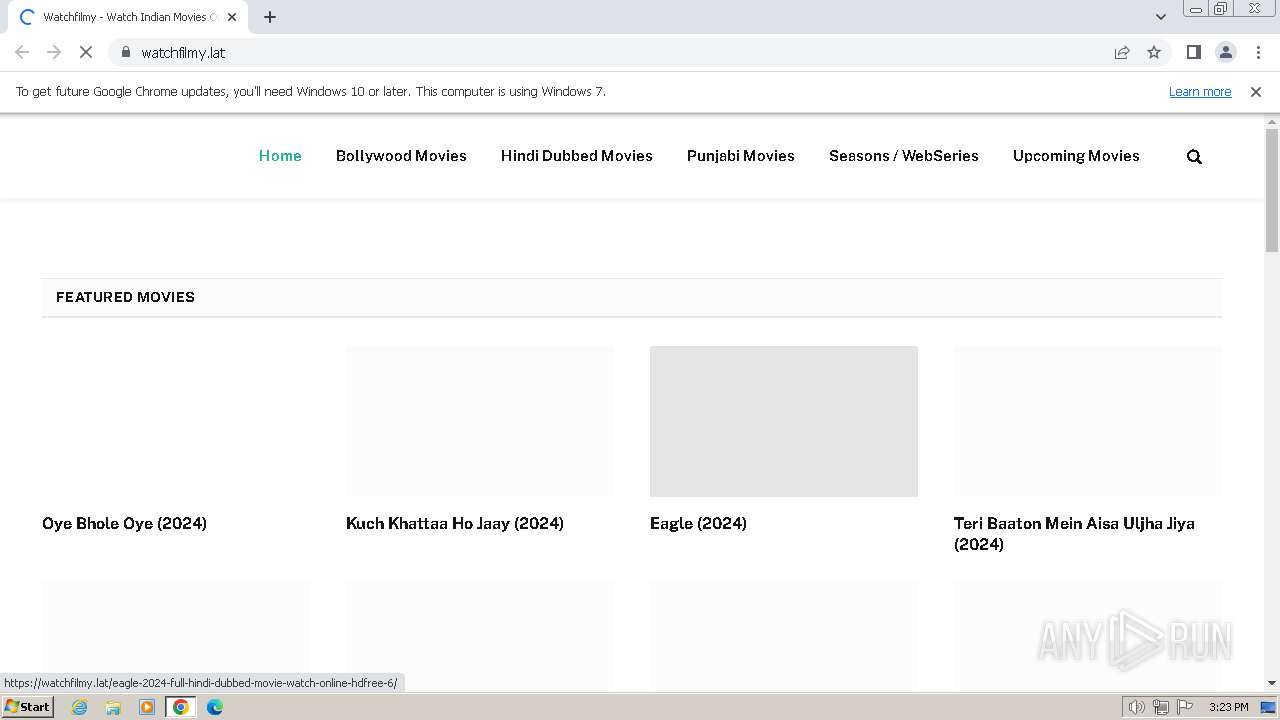Open Punjabi Movies menu item

point(741,156)
